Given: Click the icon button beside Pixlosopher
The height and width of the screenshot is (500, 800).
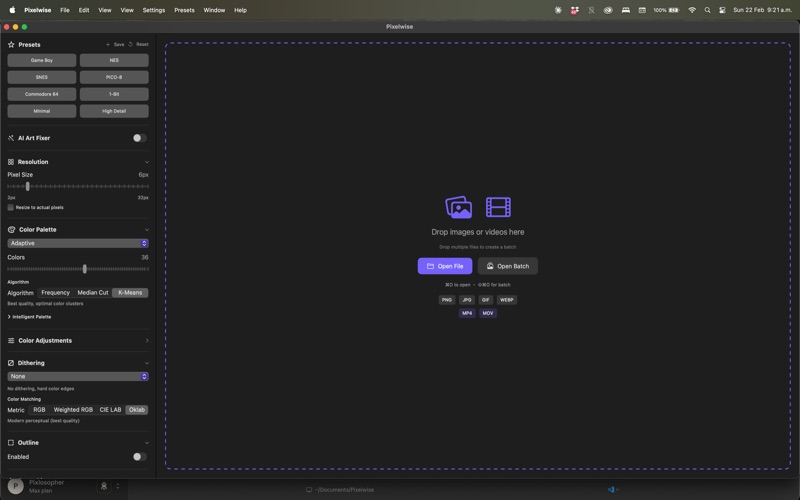Looking at the screenshot, I should (x=104, y=486).
